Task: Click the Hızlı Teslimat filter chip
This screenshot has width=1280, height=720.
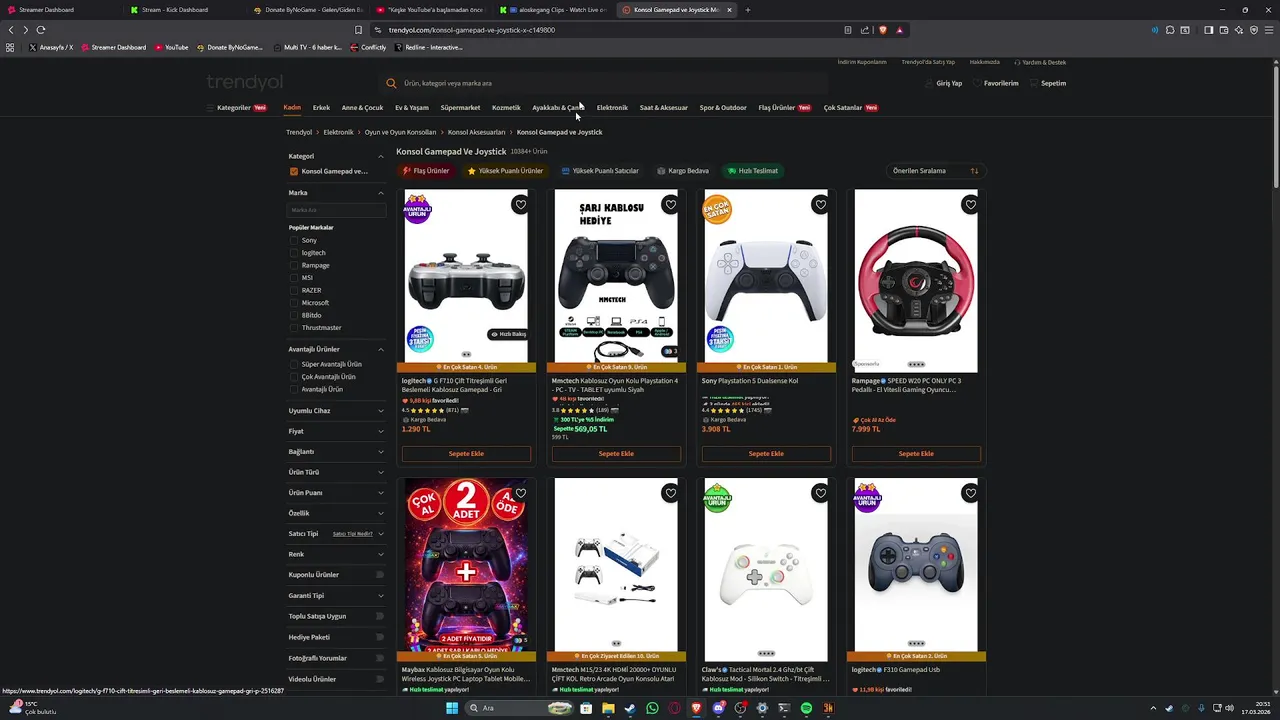Action: (x=753, y=171)
